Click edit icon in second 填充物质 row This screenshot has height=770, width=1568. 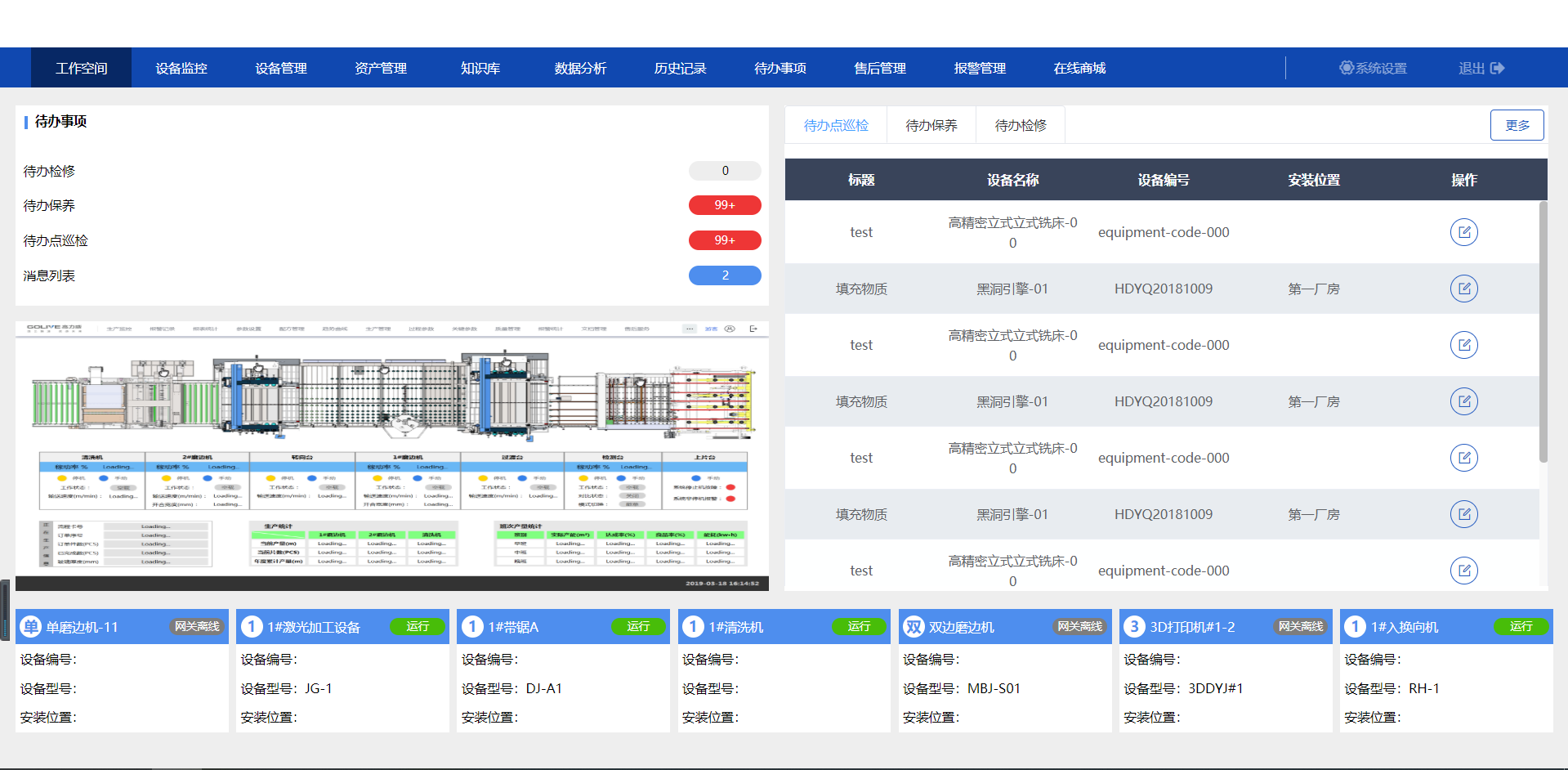(1464, 401)
